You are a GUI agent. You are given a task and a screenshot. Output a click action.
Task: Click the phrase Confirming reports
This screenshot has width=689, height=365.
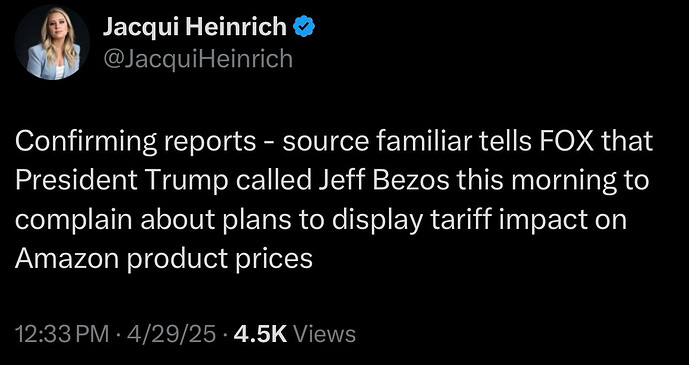(x=135, y=143)
